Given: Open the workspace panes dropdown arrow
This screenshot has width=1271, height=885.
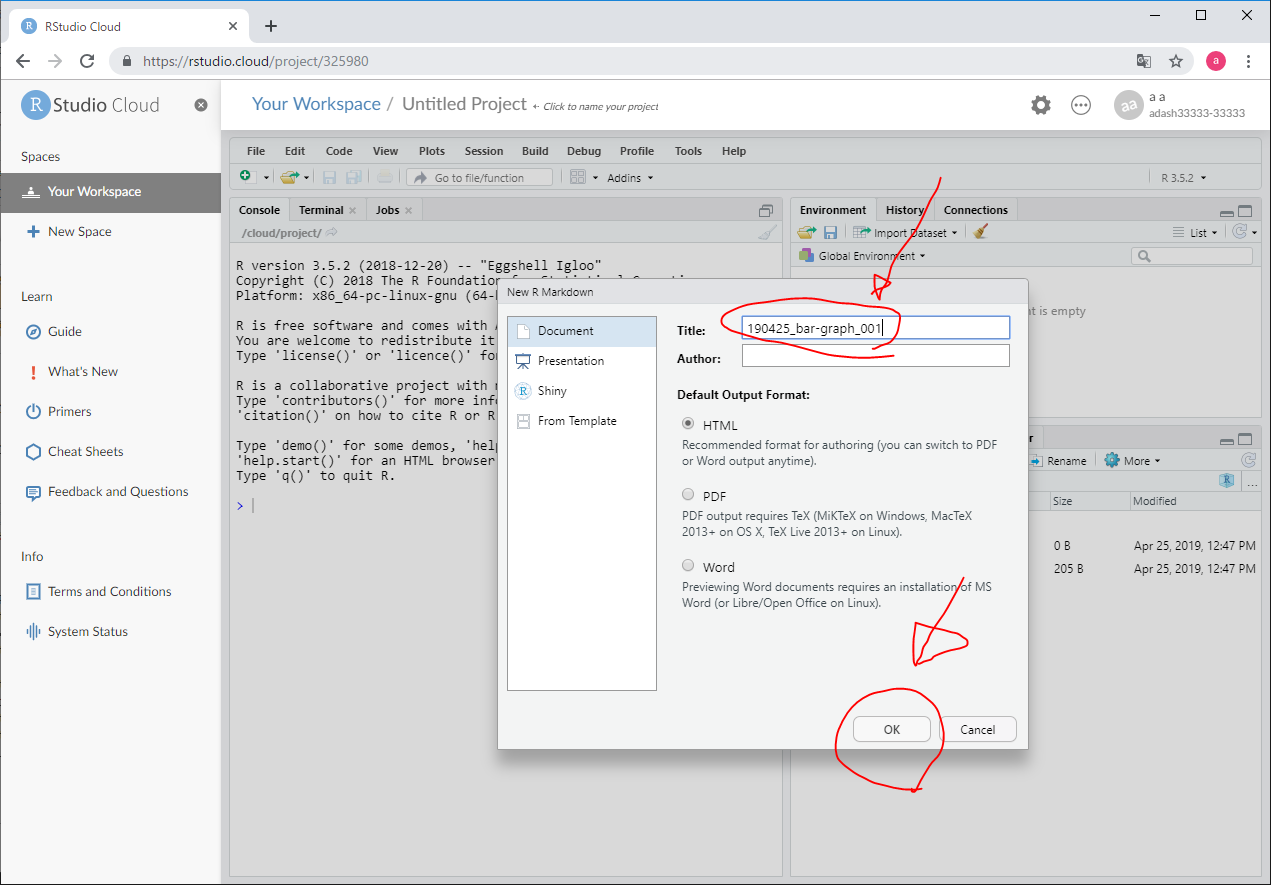Looking at the screenshot, I should pos(596,178).
